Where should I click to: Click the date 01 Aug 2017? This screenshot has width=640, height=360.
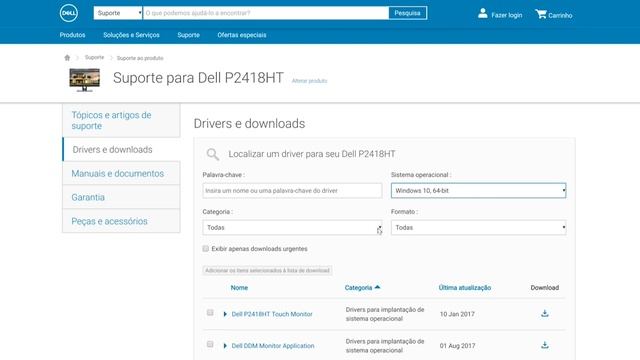(458, 346)
